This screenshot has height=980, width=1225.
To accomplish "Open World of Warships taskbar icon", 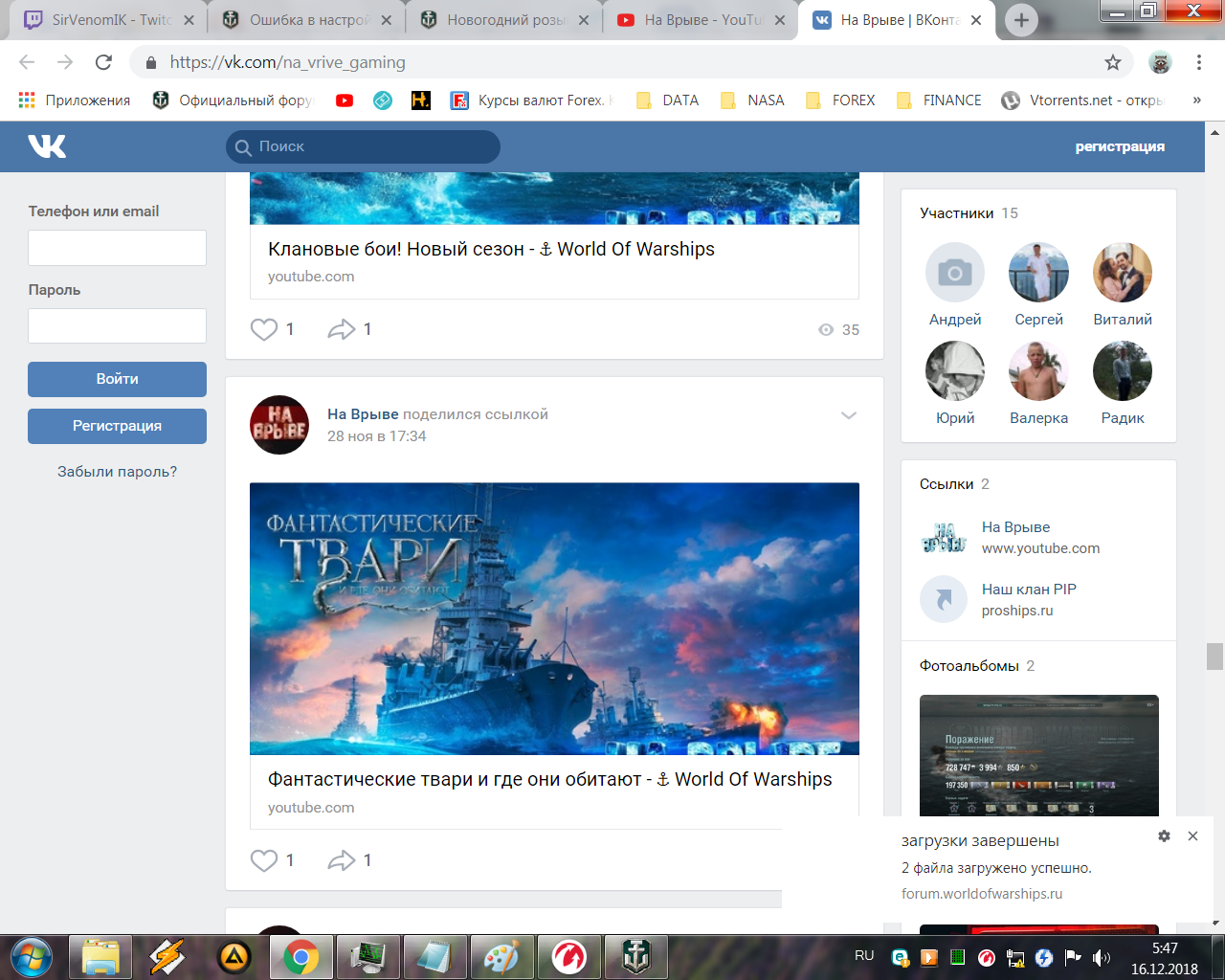I will pyautogui.click(x=636, y=956).
